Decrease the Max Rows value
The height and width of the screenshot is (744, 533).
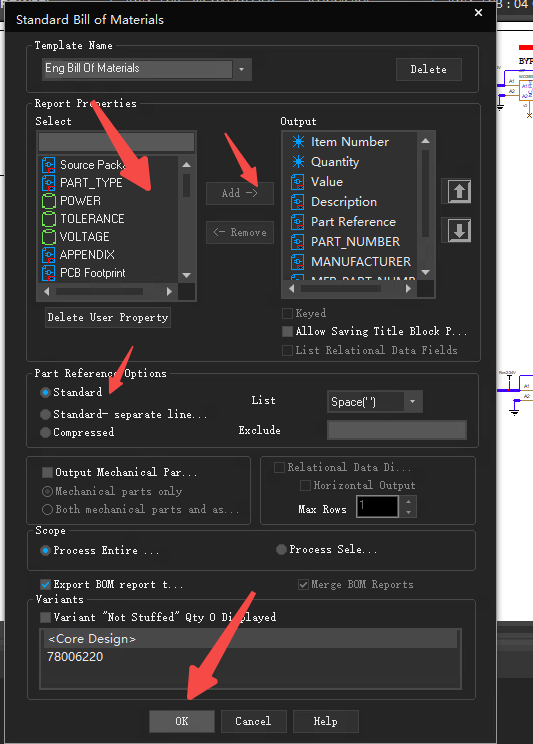(409, 512)
